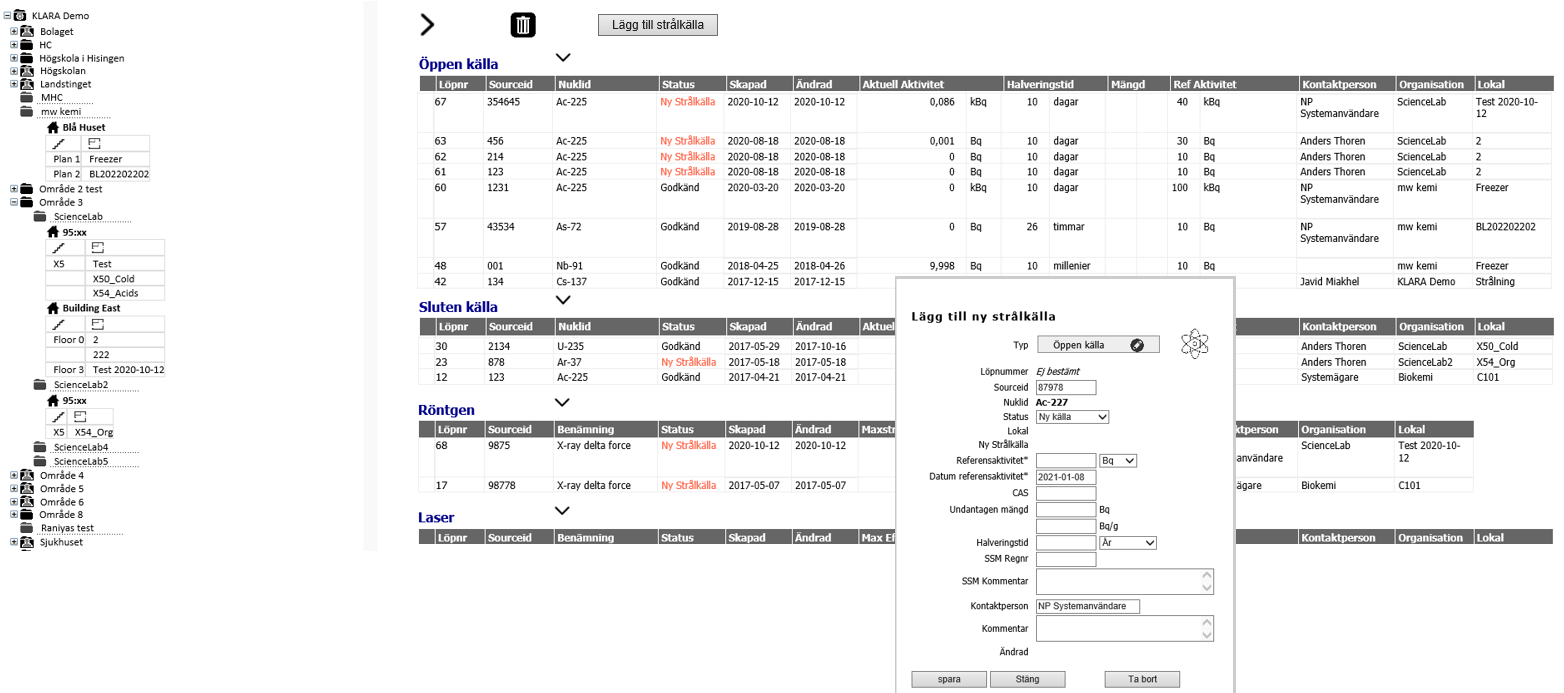The image size is (1564, 693).
Task: Open the Bq unit dropdown for Referensaktivitet
Action: pos(1118,460)
